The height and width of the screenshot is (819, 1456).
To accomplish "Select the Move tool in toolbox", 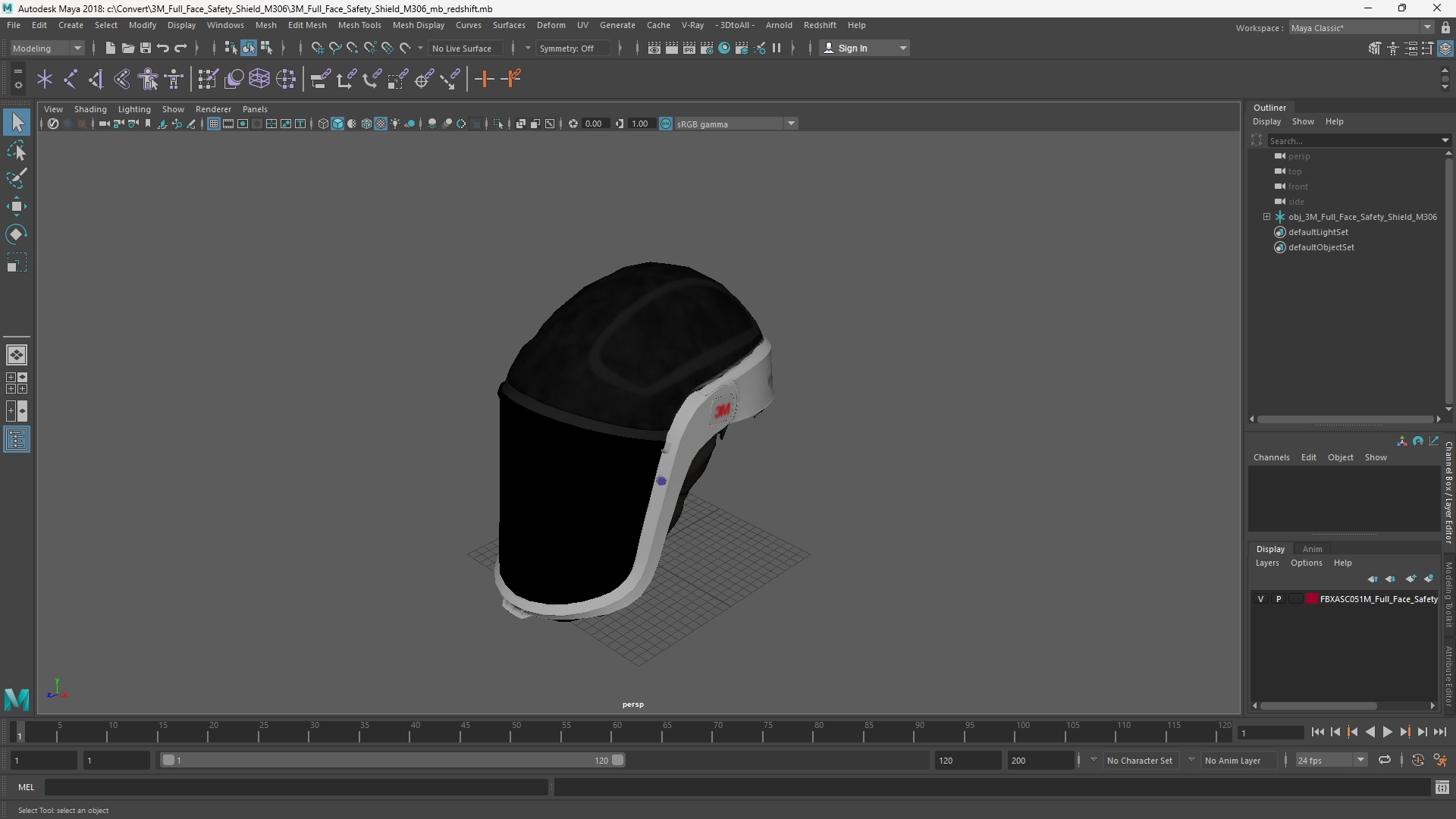I will pyautogui.click(x=17, y=206).
